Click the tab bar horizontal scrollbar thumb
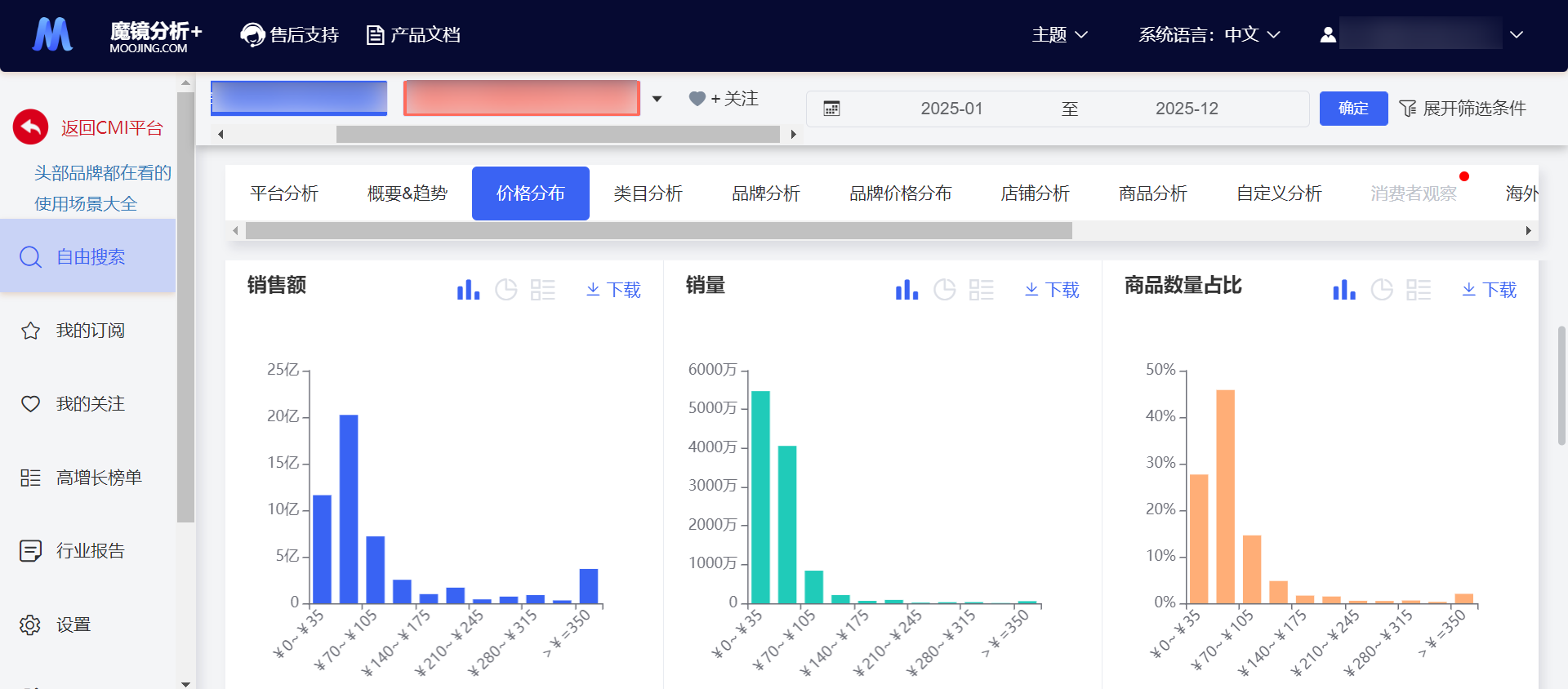1568x689 pixels. click(659, 231)
